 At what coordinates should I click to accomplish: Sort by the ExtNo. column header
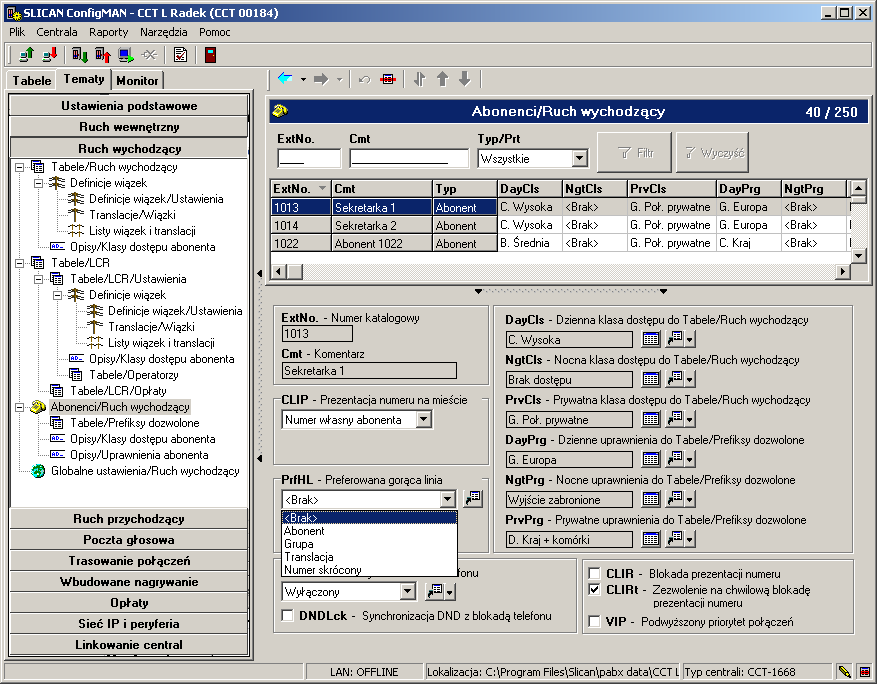[x=300, y=188]
